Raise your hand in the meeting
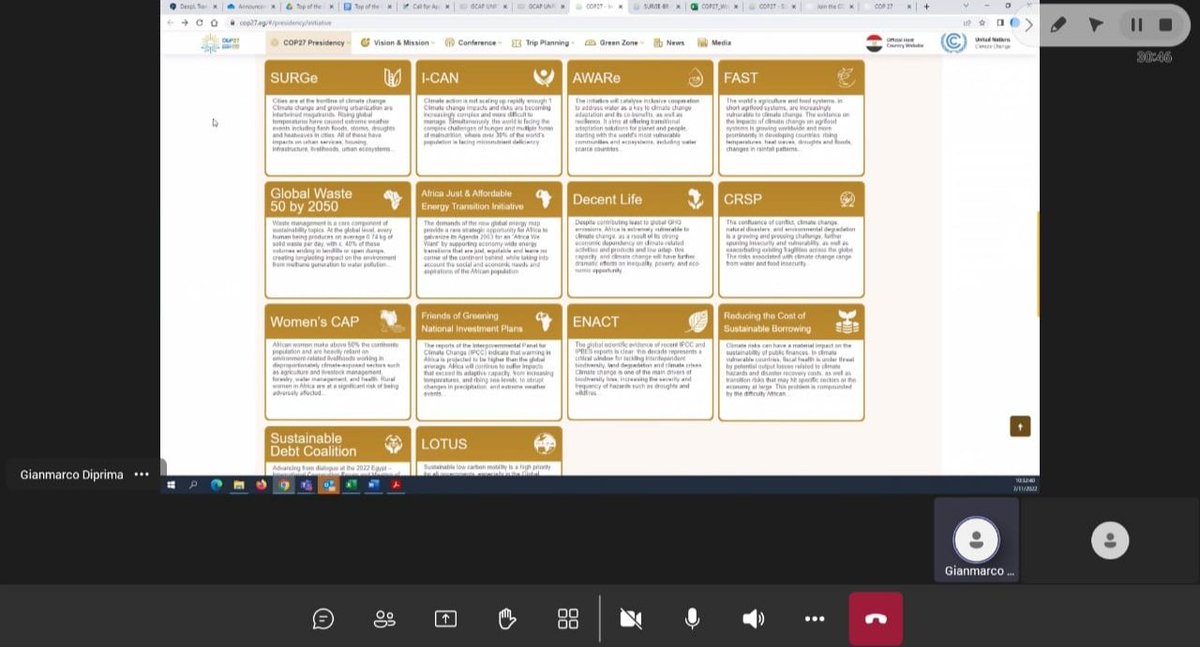The height and width of the screenshot is (647, 1200). [507, 619]
